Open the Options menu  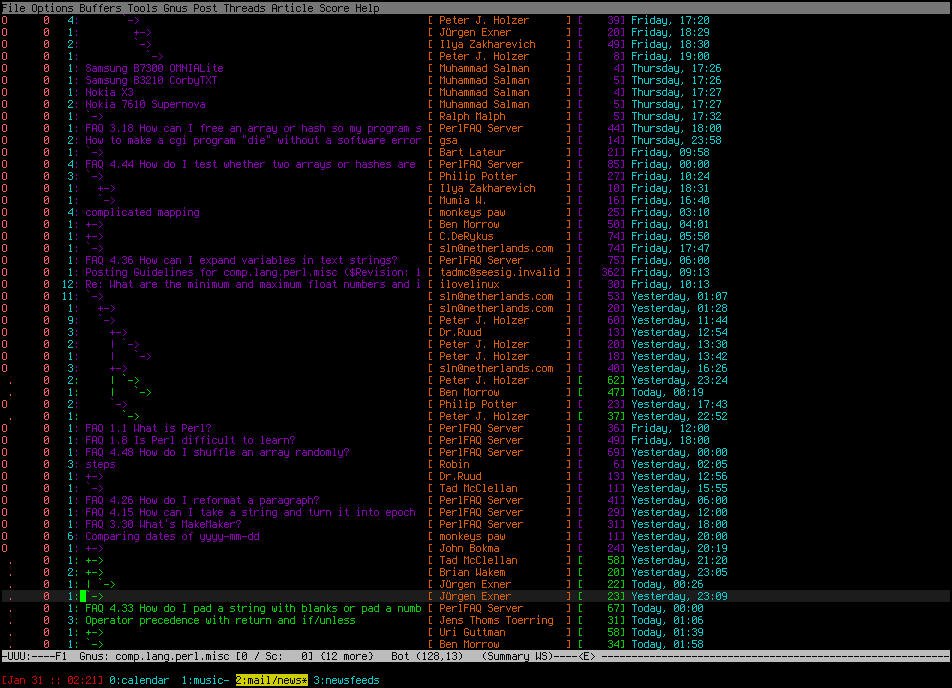(x=52, y=8)
